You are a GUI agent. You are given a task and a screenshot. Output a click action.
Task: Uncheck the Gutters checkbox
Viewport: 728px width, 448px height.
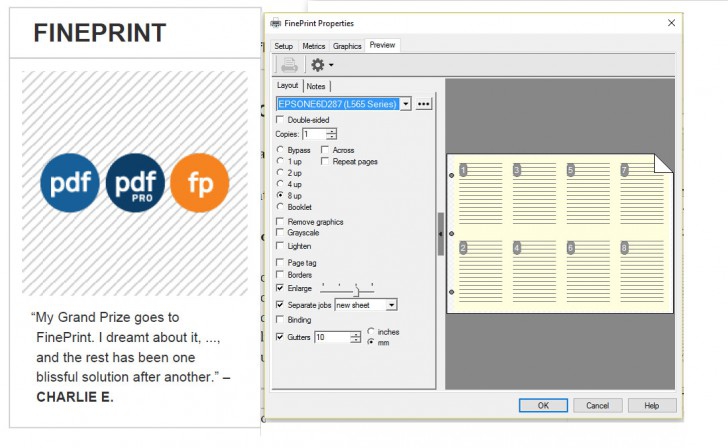point(280,337)
